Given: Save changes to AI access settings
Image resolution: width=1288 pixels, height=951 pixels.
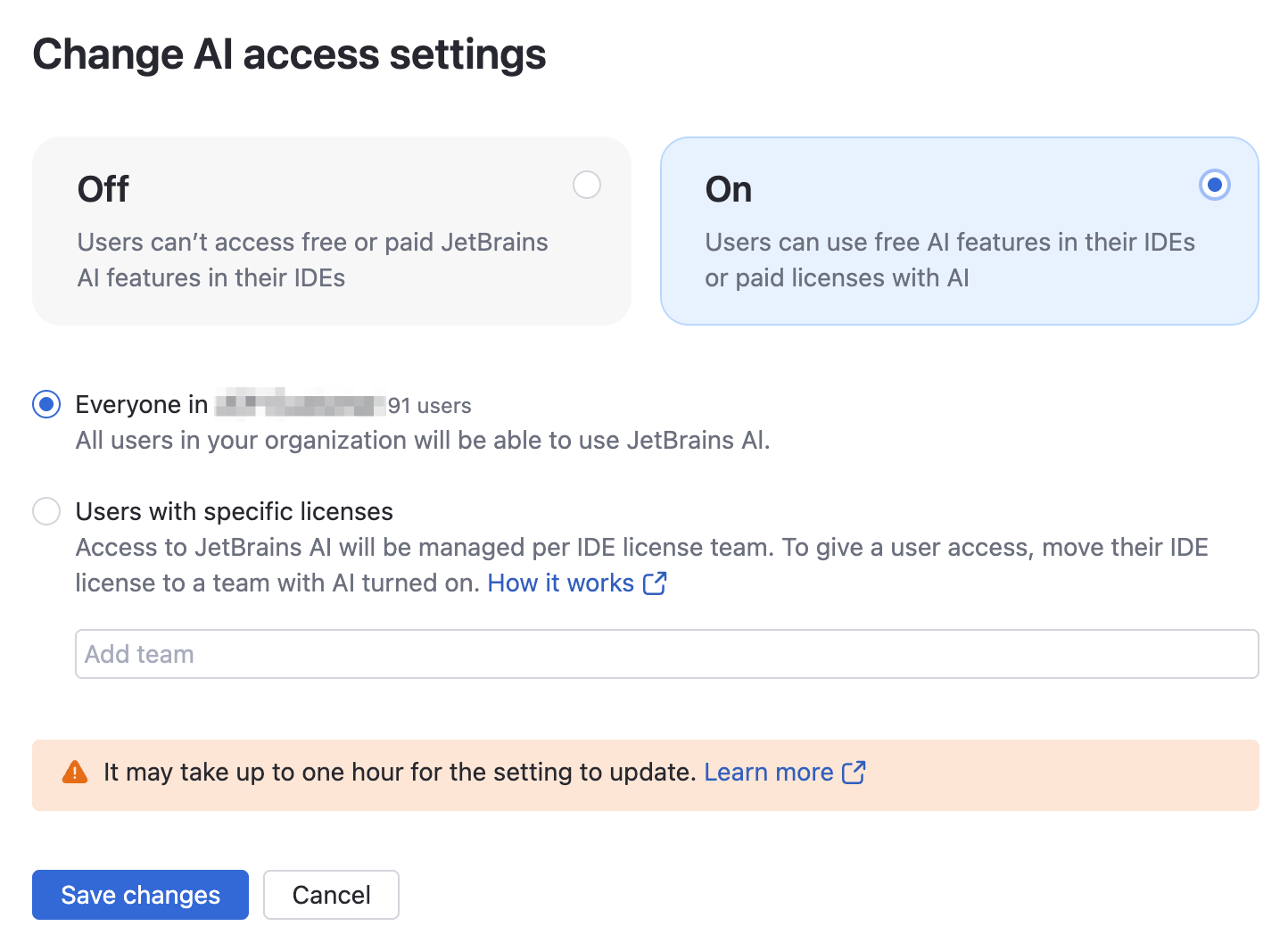Looking at the screenshot, I should coord(140,895).
